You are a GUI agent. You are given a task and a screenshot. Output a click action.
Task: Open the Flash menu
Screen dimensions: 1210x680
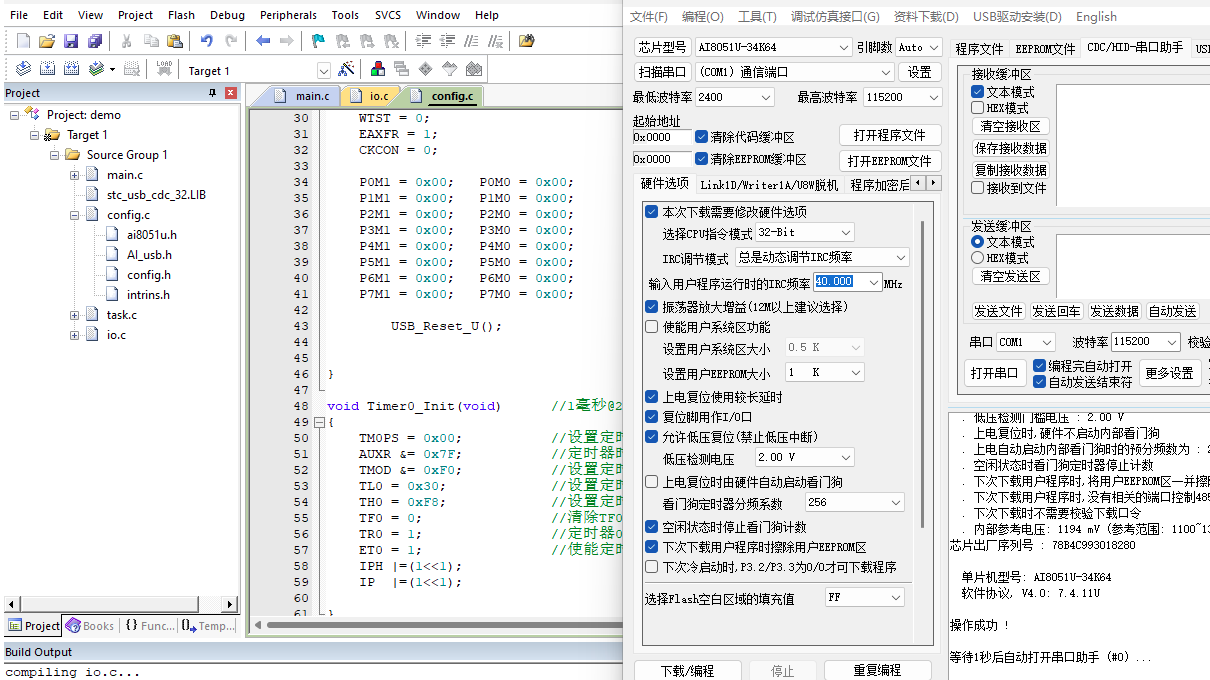tap(181, 15)
